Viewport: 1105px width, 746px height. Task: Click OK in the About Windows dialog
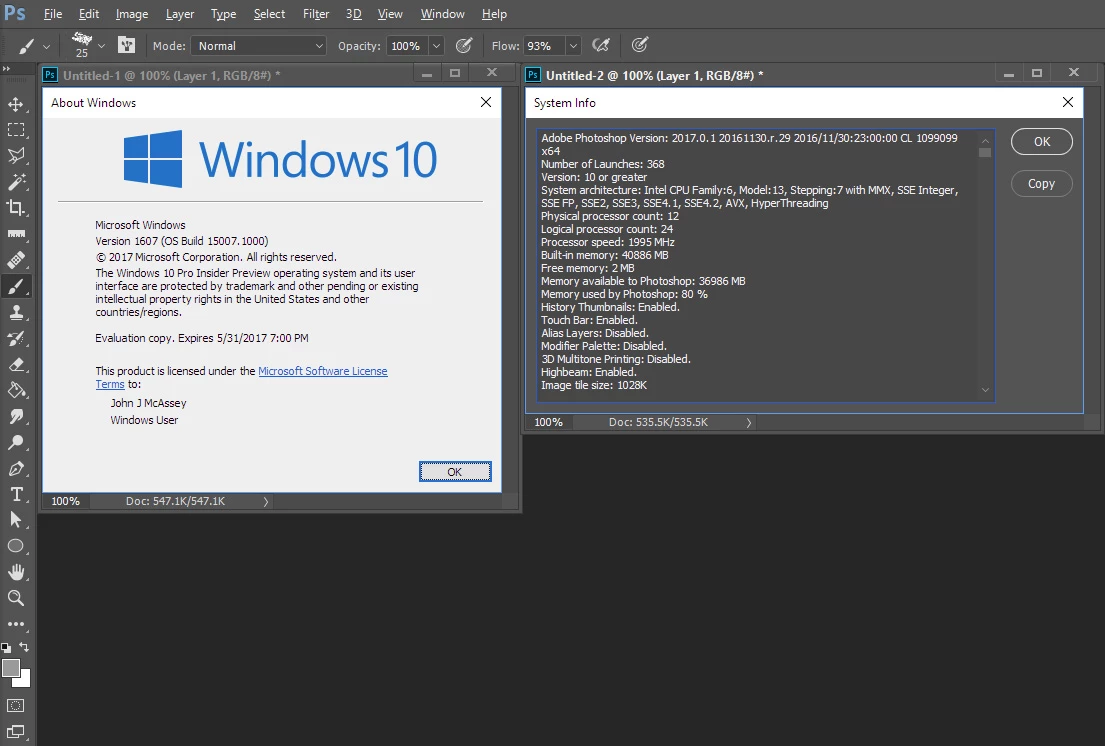pyautogui.click(x=455, y=472)
